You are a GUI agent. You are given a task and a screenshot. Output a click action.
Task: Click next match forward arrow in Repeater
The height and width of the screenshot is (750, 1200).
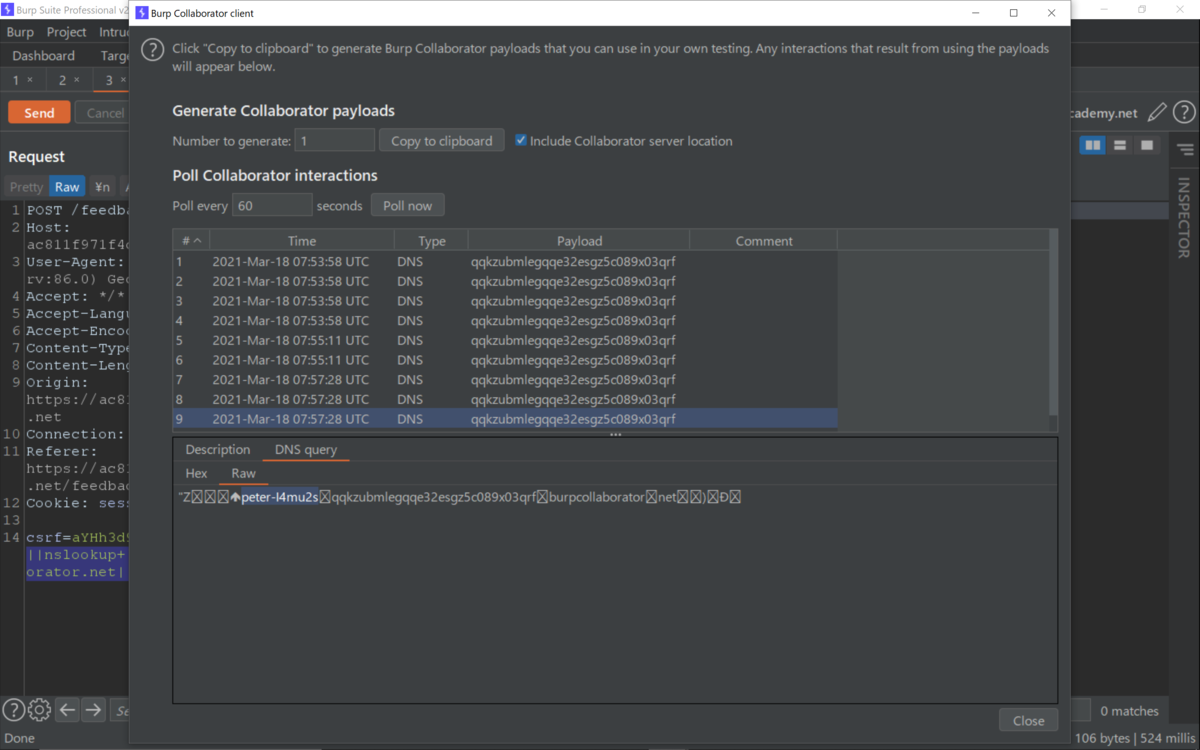pos(93,710)
